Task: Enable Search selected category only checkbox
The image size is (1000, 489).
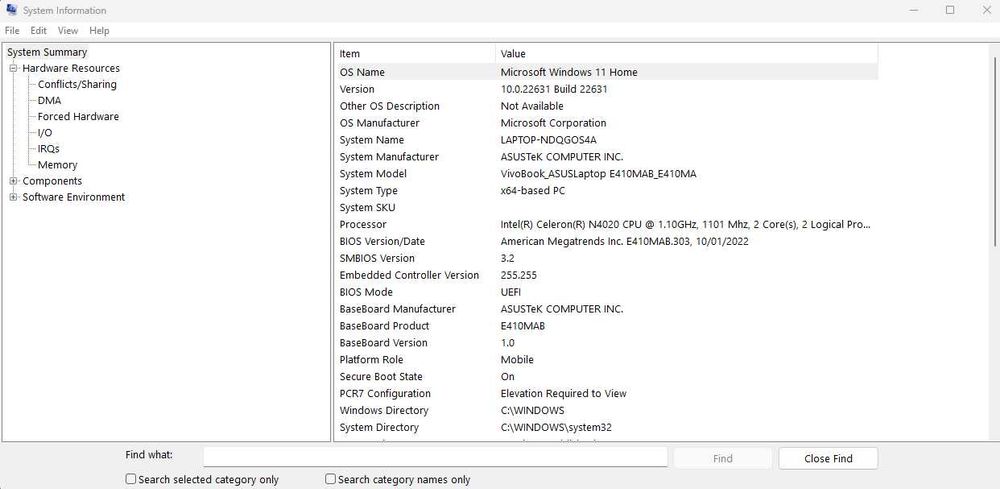Action: click(131, 479)
